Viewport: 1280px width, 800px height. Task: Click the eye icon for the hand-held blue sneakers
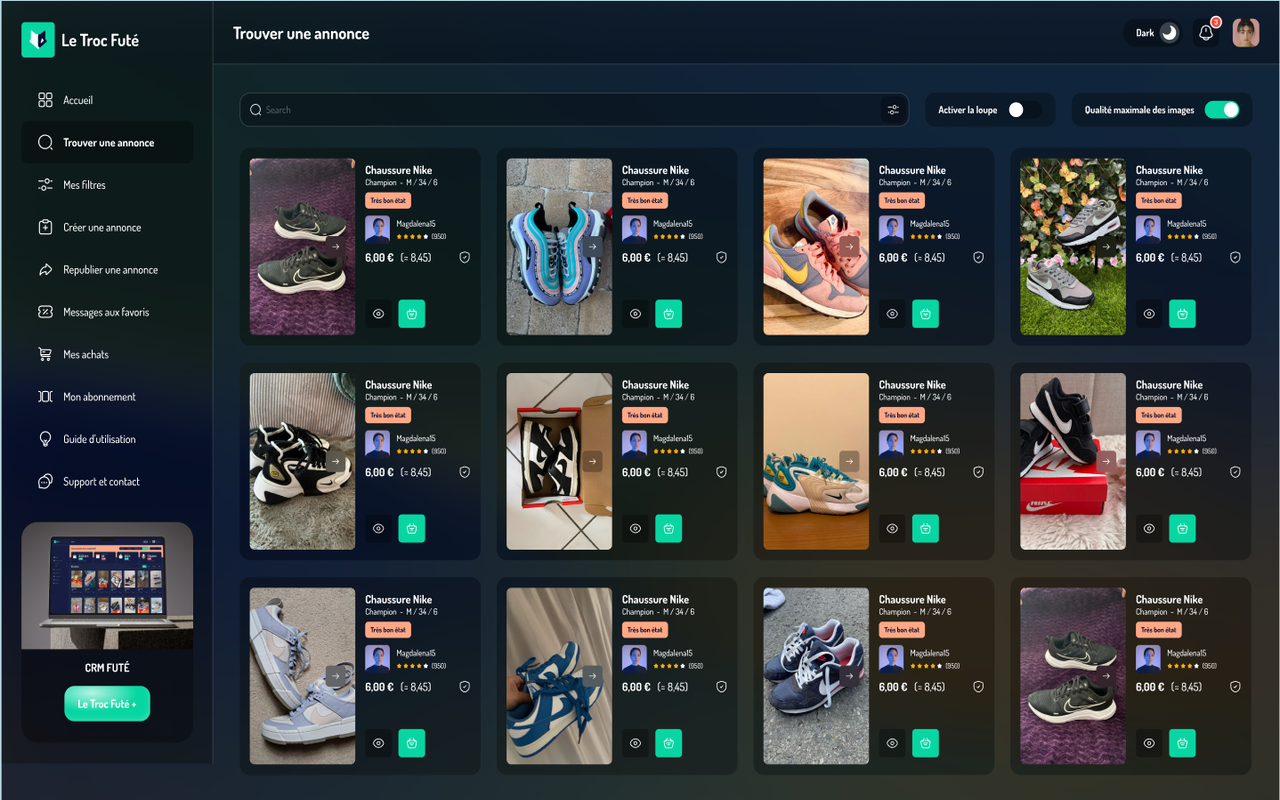pos(635,744)
